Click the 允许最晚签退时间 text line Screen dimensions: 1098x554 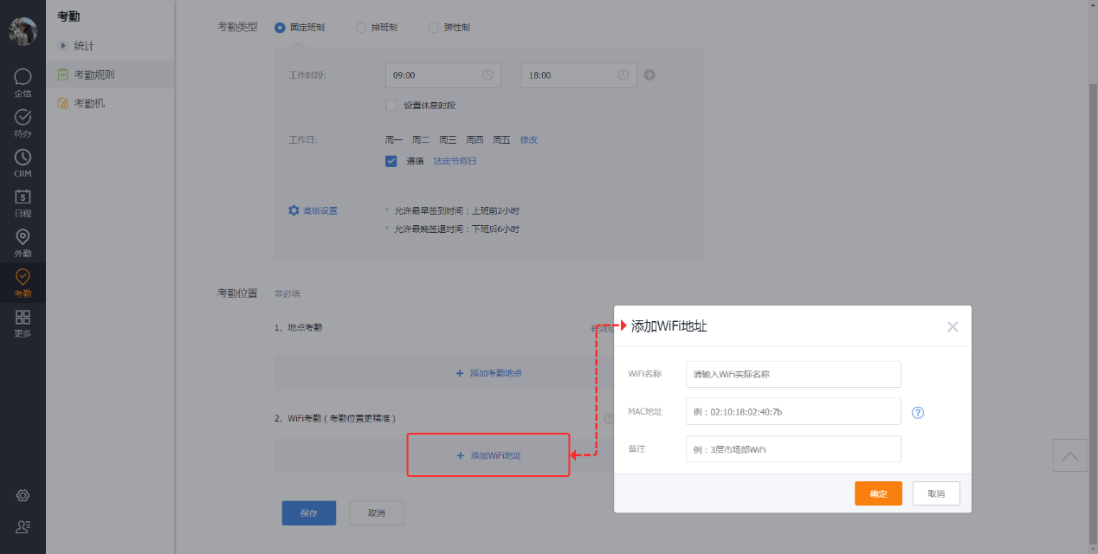coord(457,229)
